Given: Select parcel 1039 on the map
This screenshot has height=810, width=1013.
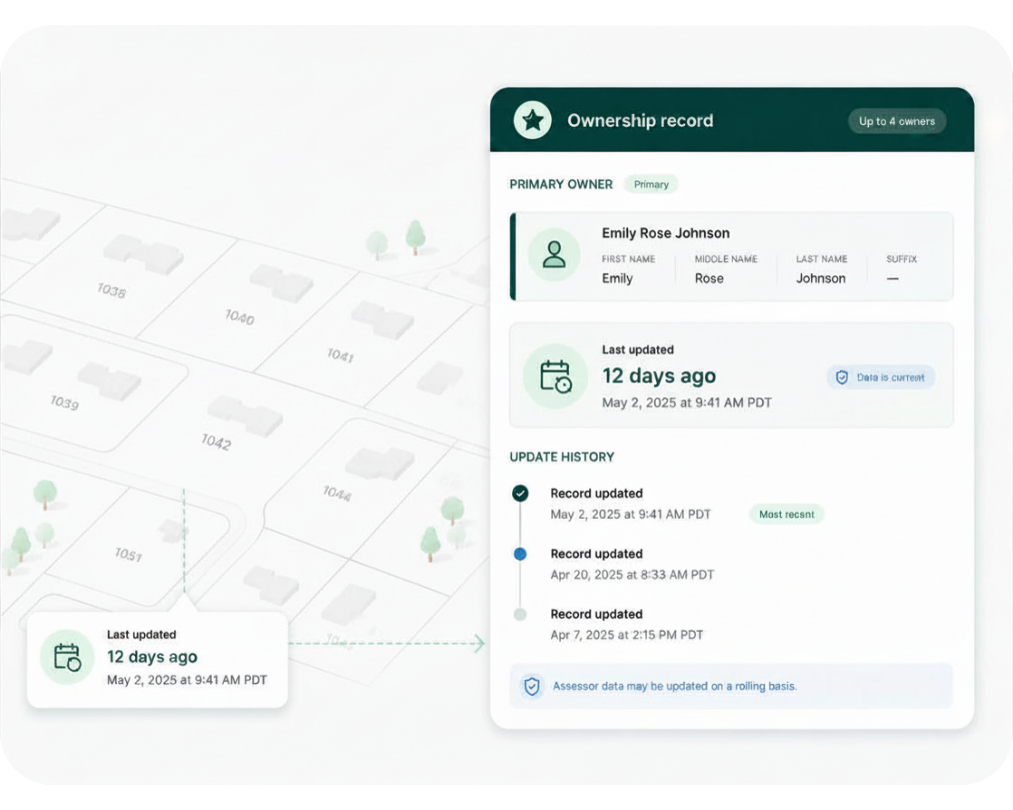Looking at the screenshot, I should pos(65,403).
